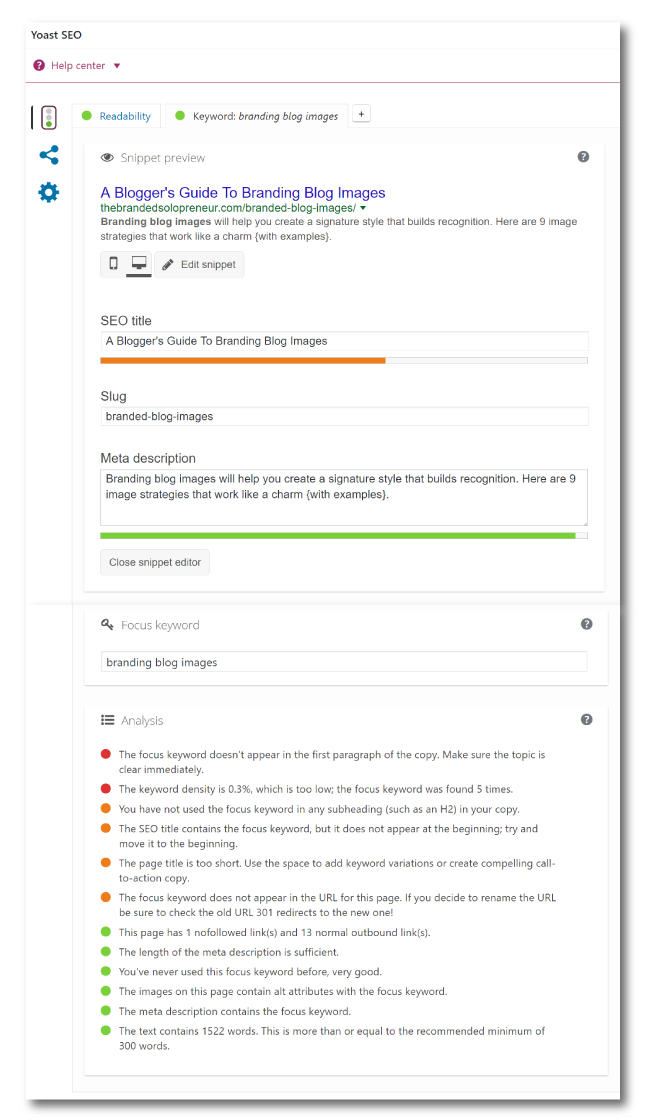Open the branding blog images Keyword tab
The height and width of the screenshot is (1119, 650).
tap(262, 115)
